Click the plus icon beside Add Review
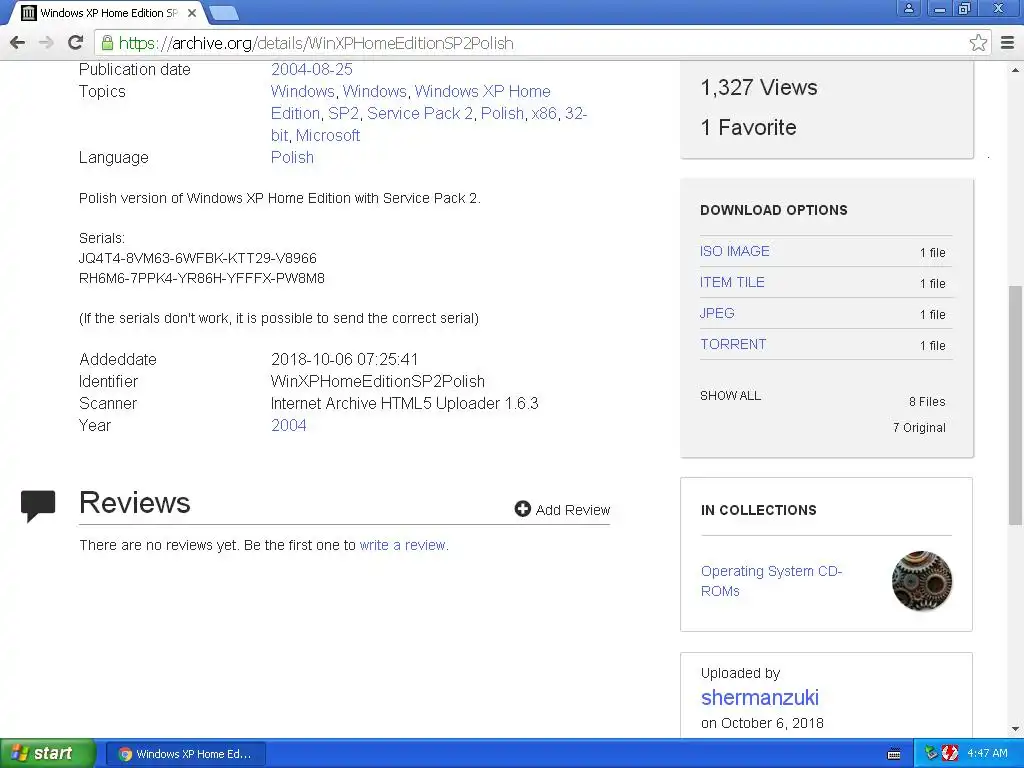Viewport: 1024px width, 768px height. tap(522, 509)
